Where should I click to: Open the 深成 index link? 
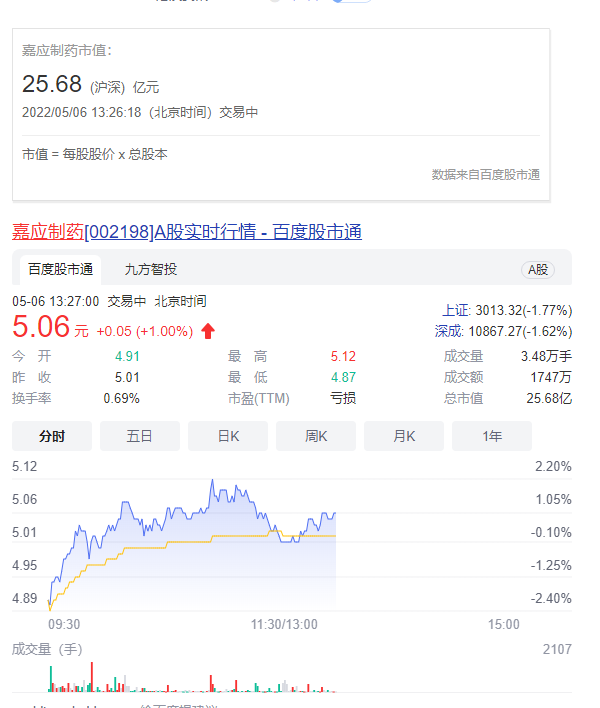pos(449,331)
